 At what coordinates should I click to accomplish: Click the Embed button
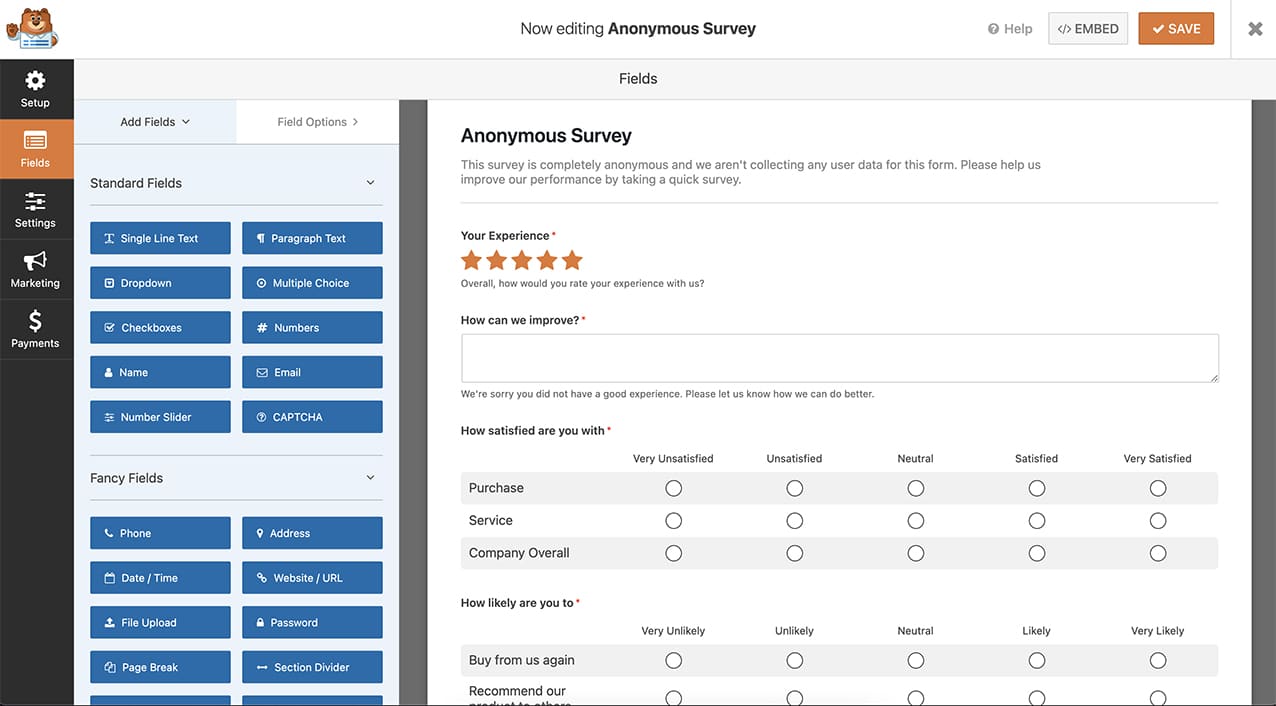point(1088,29)
